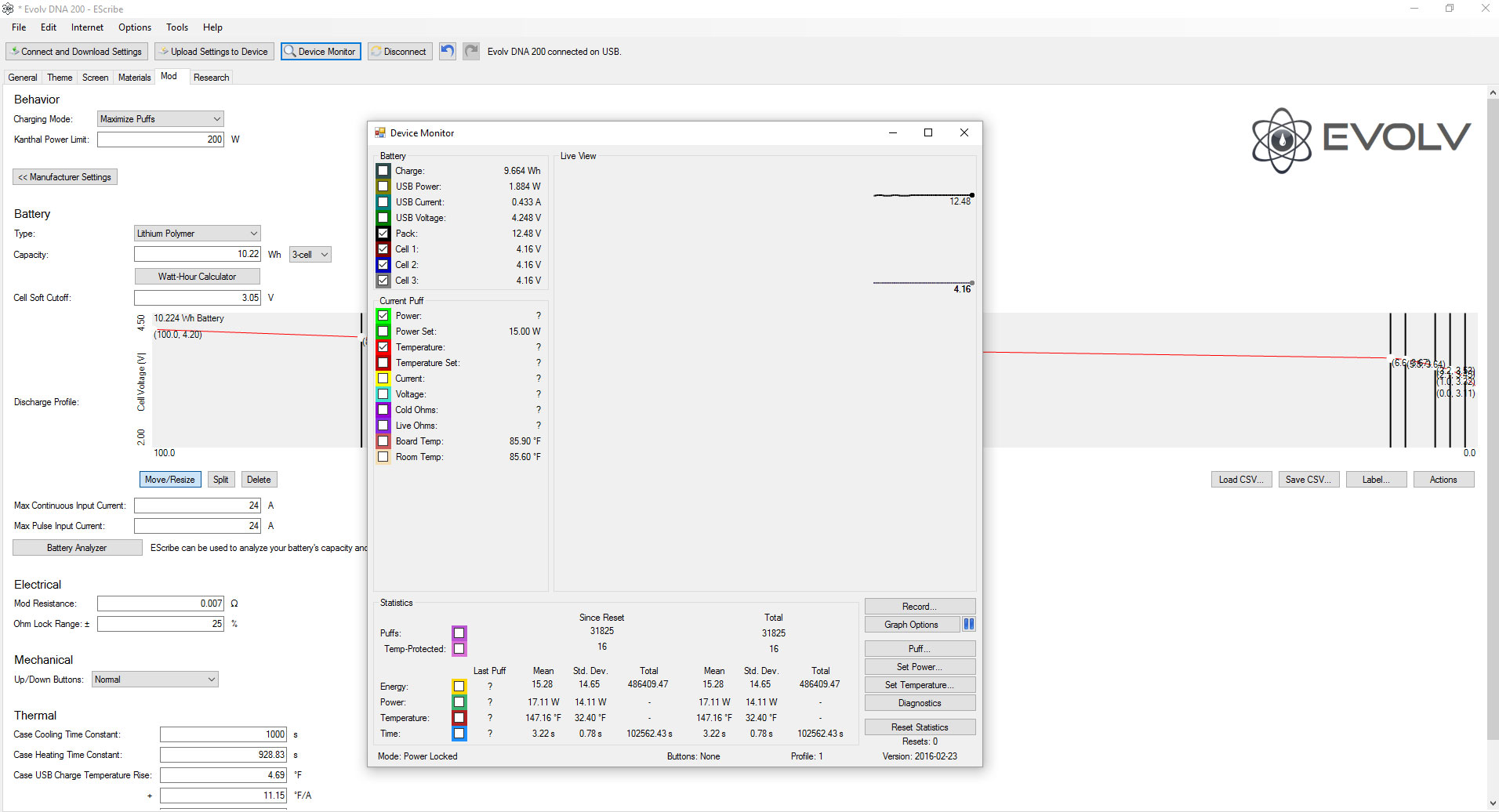This screenshot has width=1499, height=812.
Task: Open the Tools menu
Action: click(176, 27)
